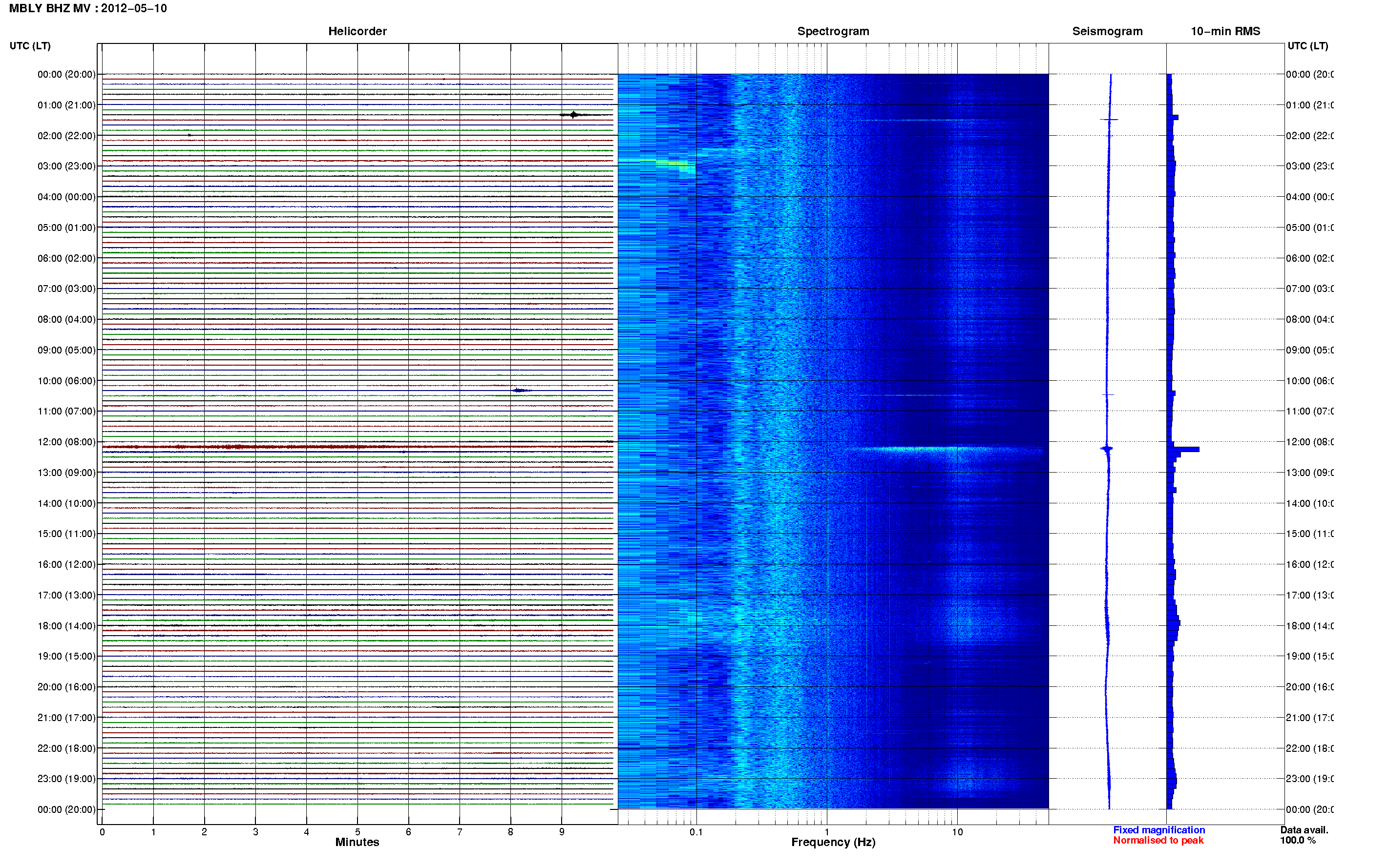
Task: Click the '08:00 (04:00)' time label
Action: coord(66,320)
